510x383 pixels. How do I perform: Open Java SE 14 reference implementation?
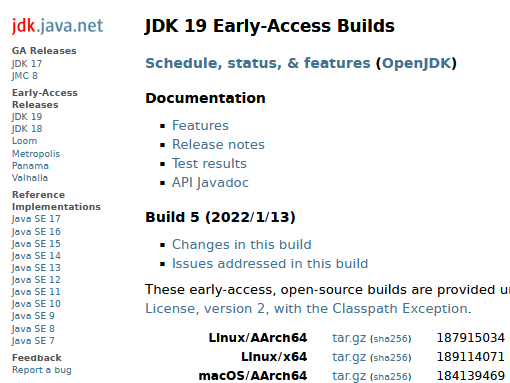[36, 256]
